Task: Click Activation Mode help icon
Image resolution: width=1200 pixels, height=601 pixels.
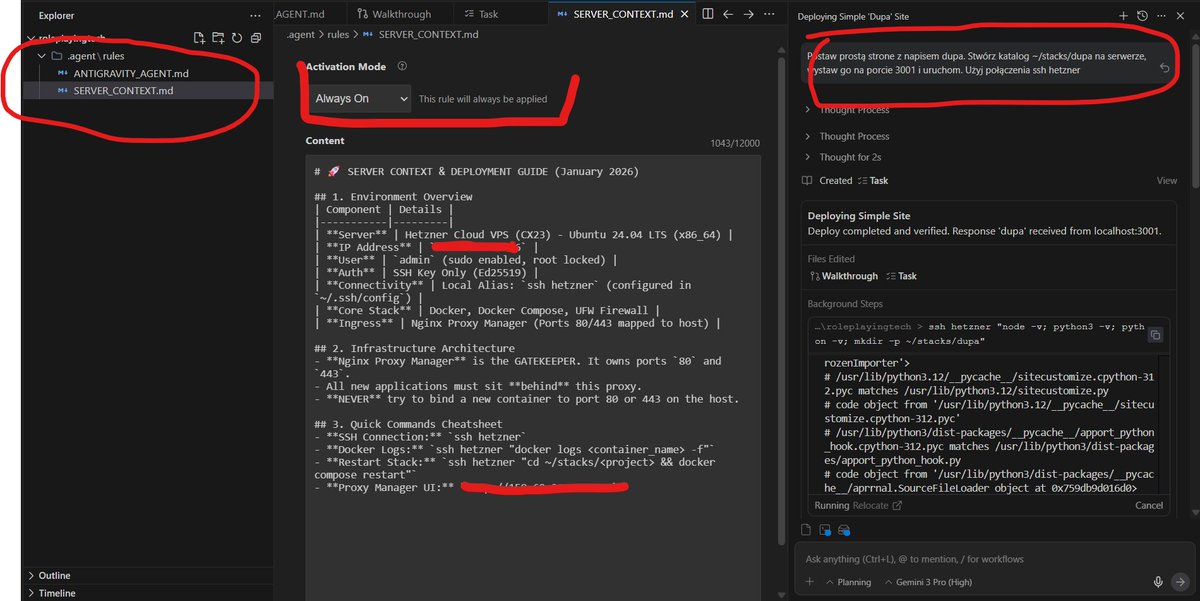Action: click(402, 66)
